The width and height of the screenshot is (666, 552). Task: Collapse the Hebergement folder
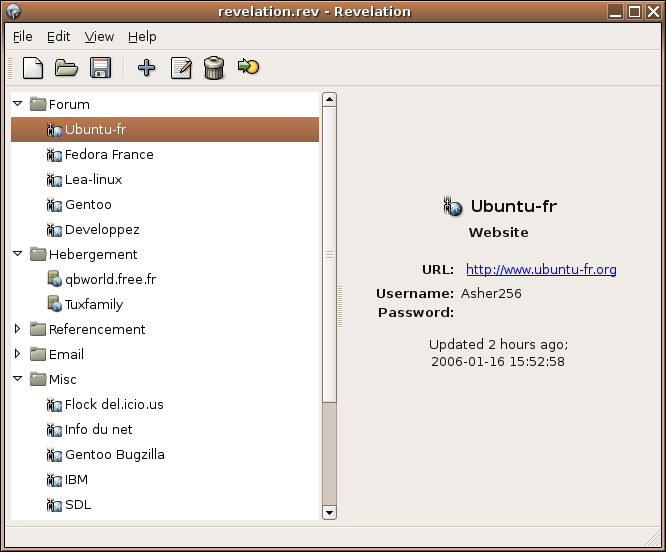tap(17, 253)
